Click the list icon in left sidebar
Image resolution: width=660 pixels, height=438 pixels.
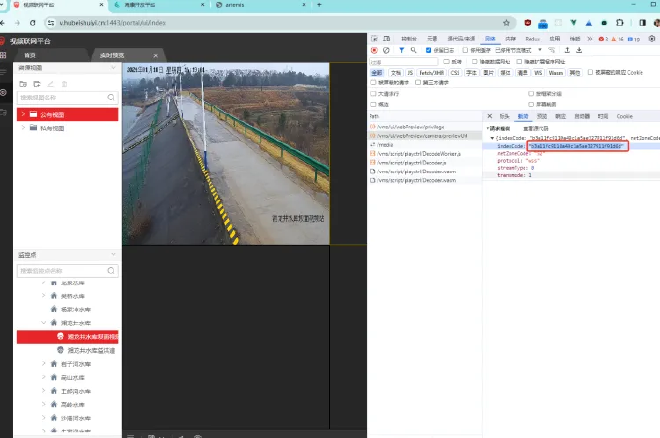(x=3, y=73)
